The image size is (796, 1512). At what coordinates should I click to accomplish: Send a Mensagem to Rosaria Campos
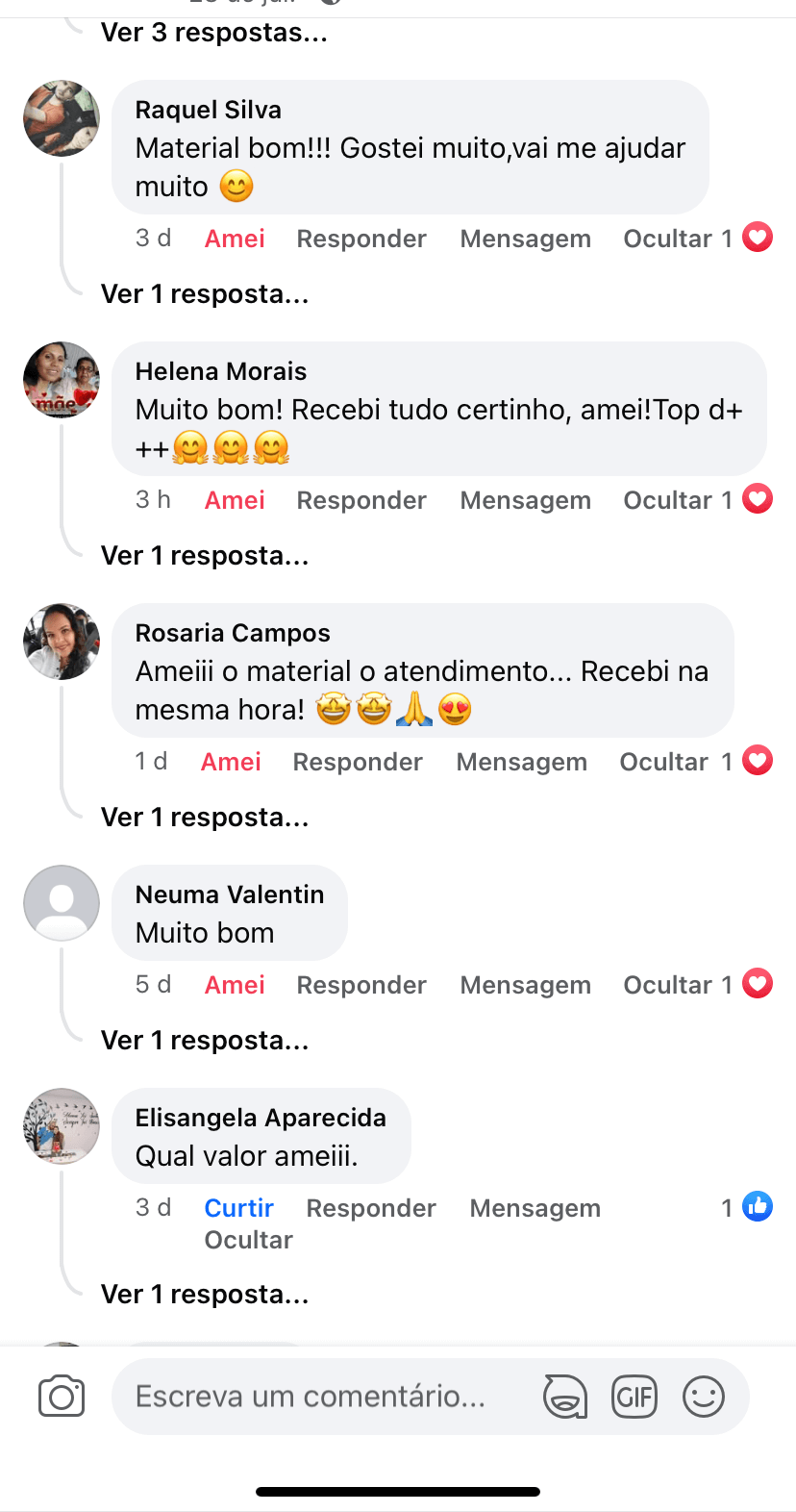(x=522, y=760)
